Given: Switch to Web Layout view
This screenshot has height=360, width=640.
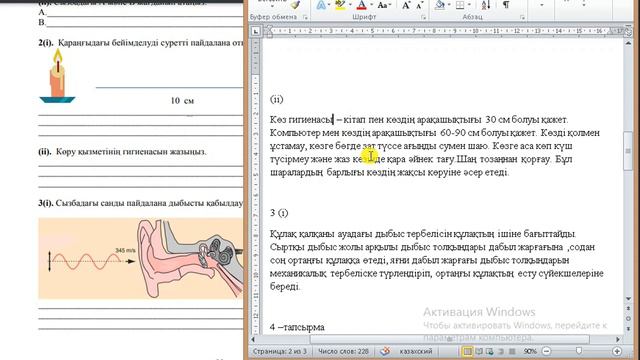Looking at the screenshot, I should pos(489,351).
